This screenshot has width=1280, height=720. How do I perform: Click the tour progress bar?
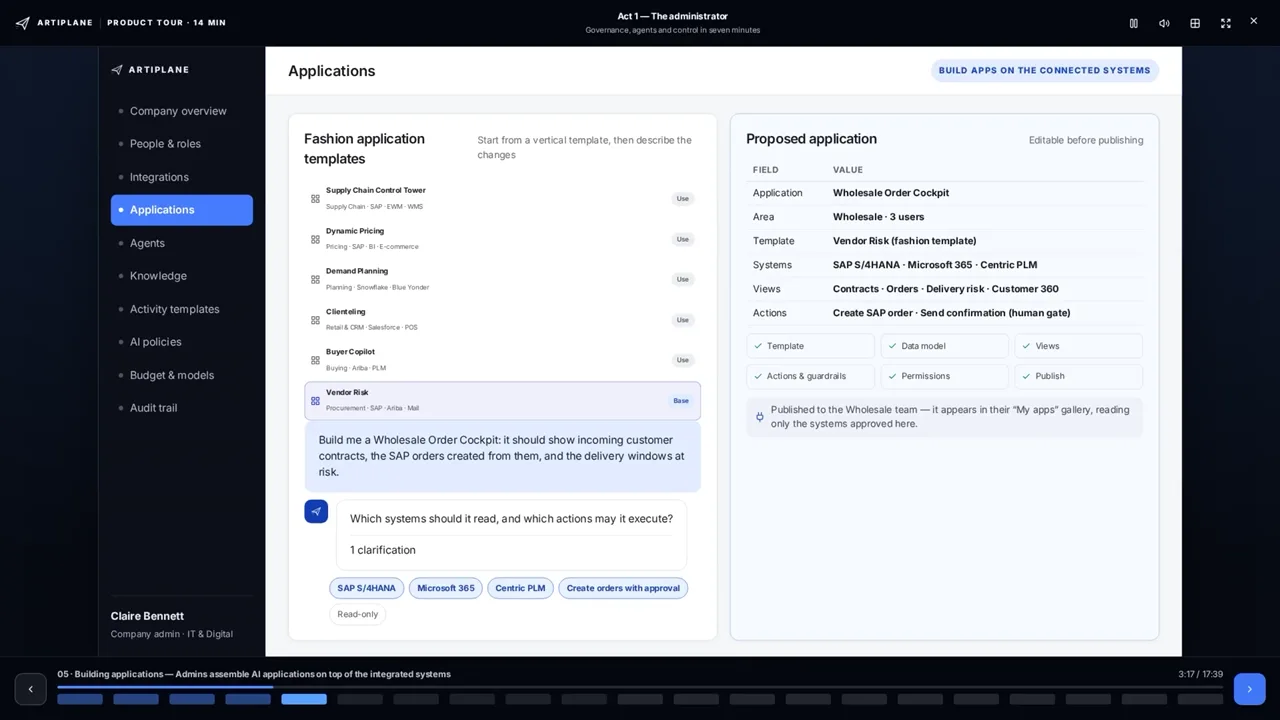(x=640, y=687)
